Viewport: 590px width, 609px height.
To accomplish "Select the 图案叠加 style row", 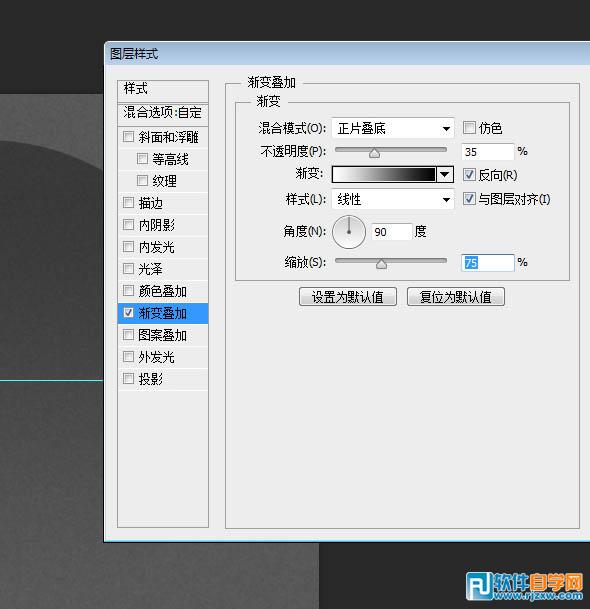I will pos(163,335).
